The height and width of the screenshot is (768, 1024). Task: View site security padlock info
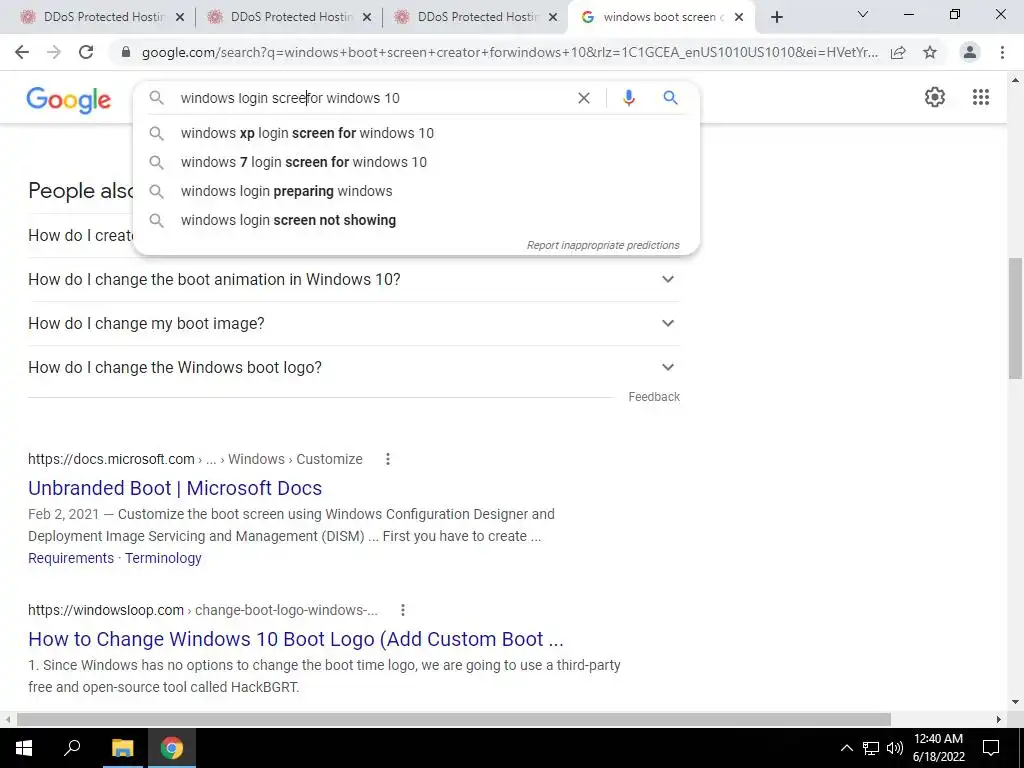(x=126, y=52)
